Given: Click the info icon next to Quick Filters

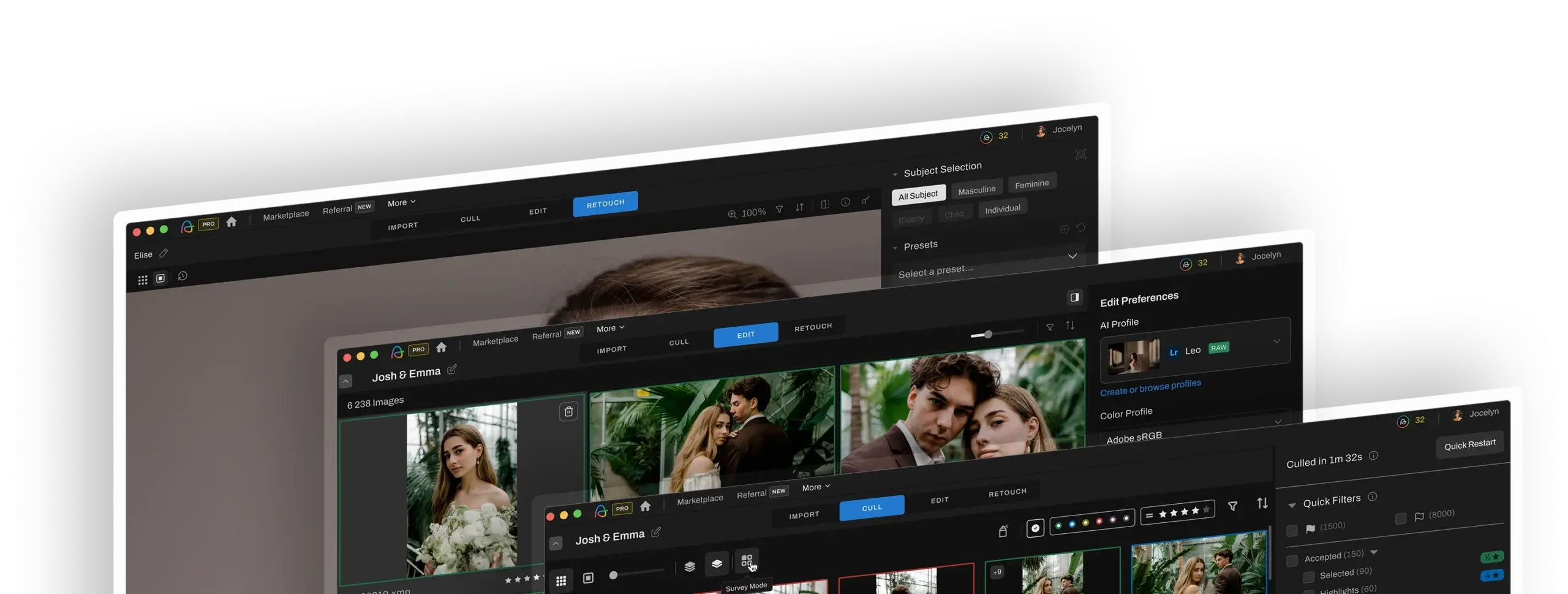Looking at the screenshot, I should pyautogui.click(x=1373, y=498).
